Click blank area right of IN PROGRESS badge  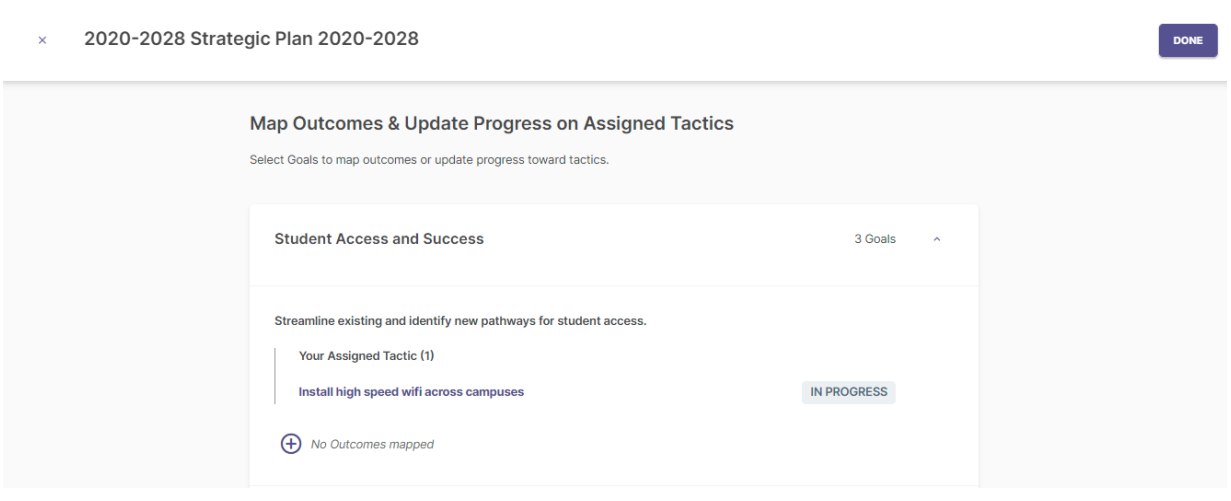(935, 392)
